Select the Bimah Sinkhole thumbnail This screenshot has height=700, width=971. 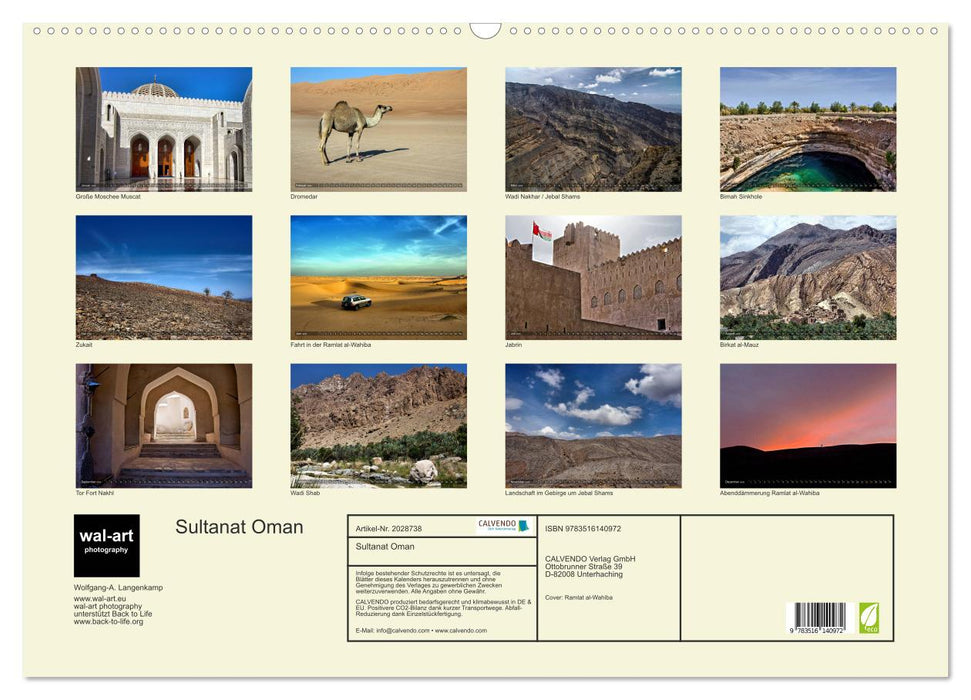(807, 130)
